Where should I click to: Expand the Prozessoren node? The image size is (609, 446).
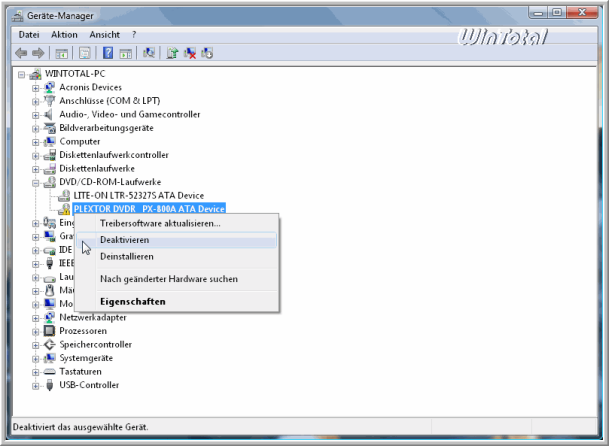(35, 332)
